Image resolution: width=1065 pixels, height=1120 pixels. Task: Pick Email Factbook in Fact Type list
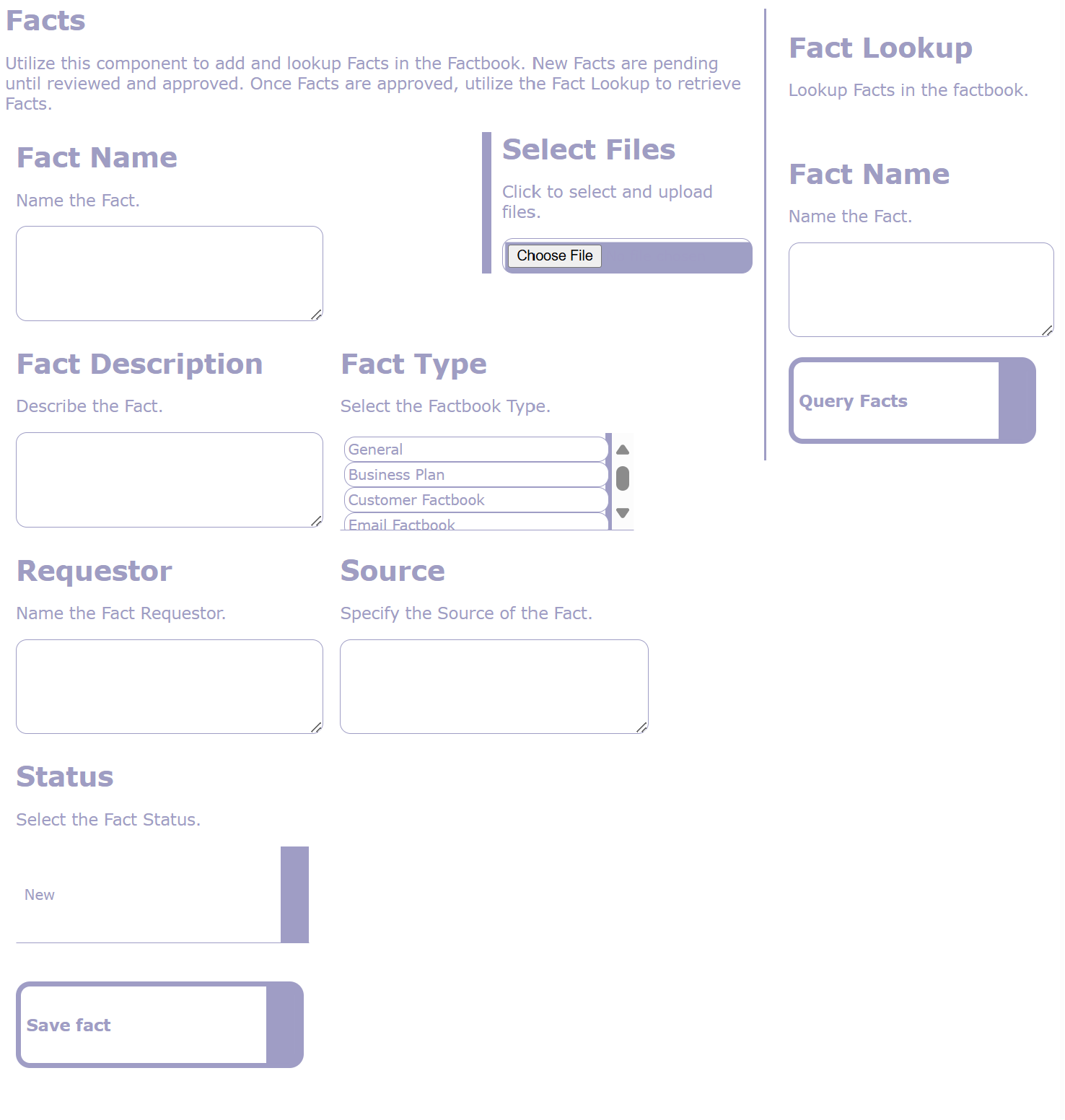coord(476,523)
